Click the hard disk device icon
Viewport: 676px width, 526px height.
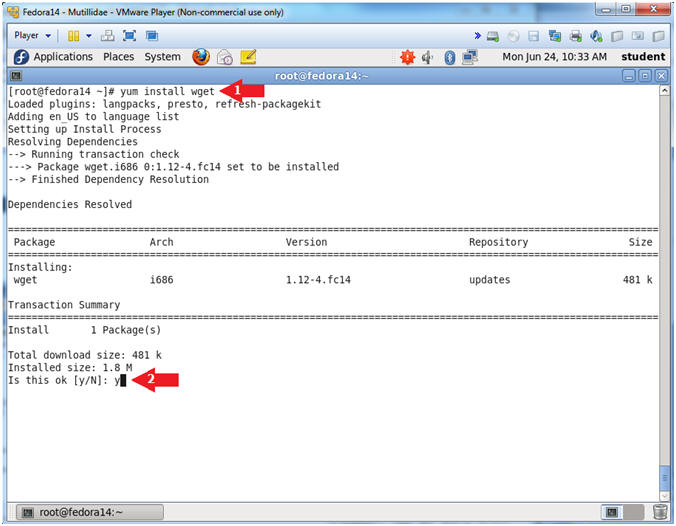[x=493, y=36]
